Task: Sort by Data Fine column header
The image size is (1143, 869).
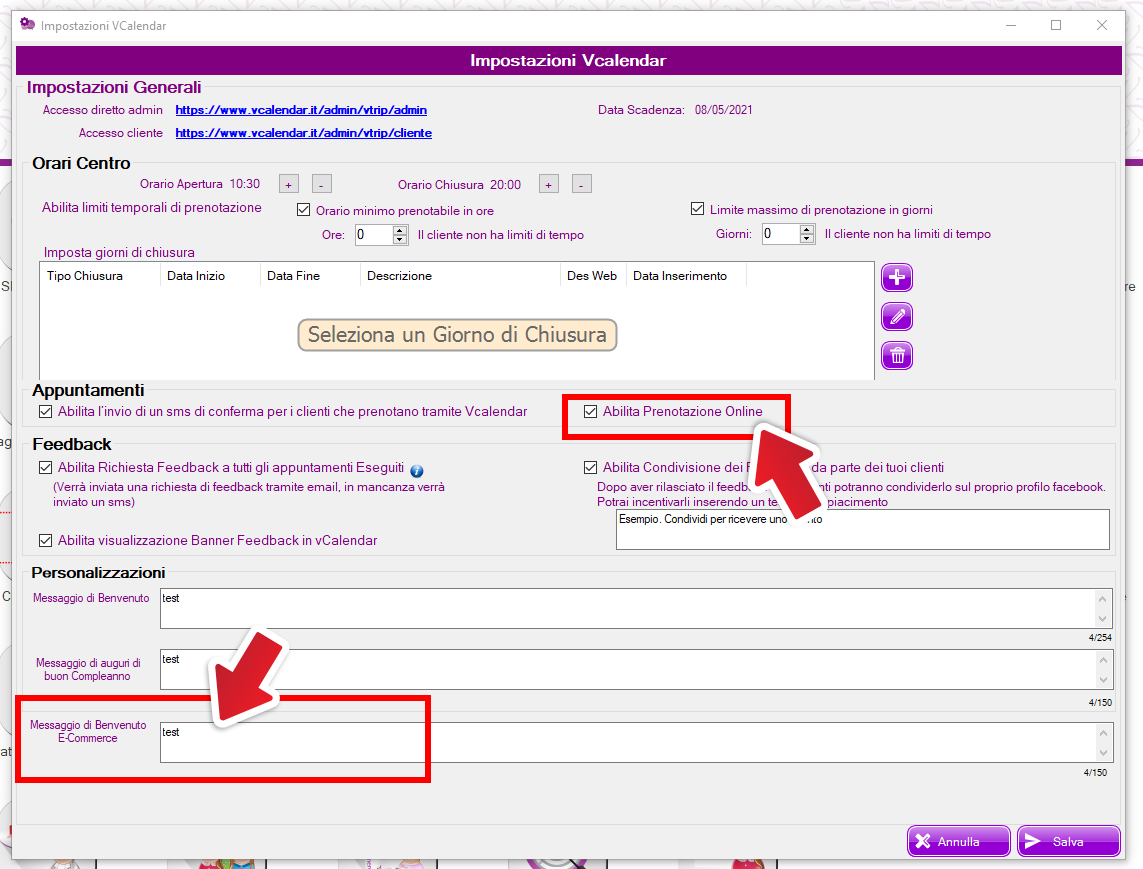Action: (310, 276)
